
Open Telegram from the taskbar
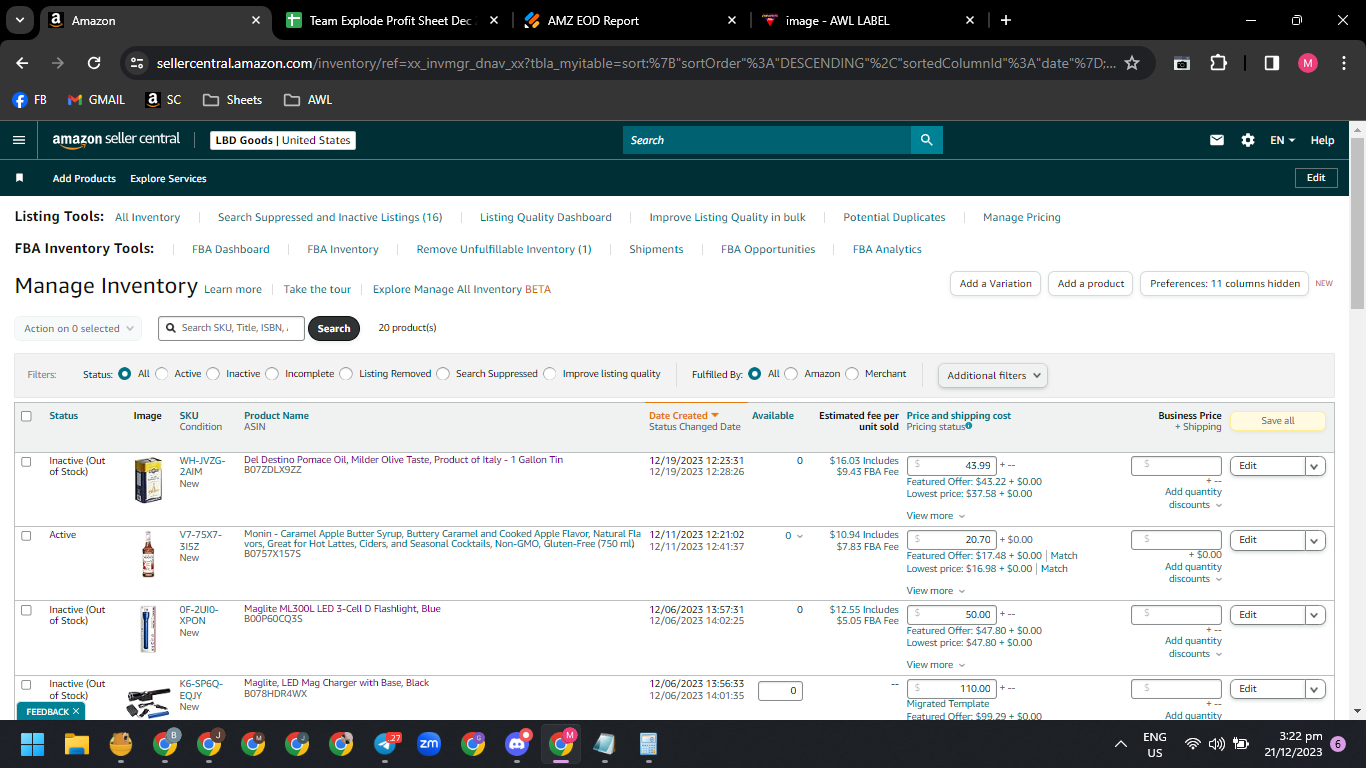pos(386,744)
